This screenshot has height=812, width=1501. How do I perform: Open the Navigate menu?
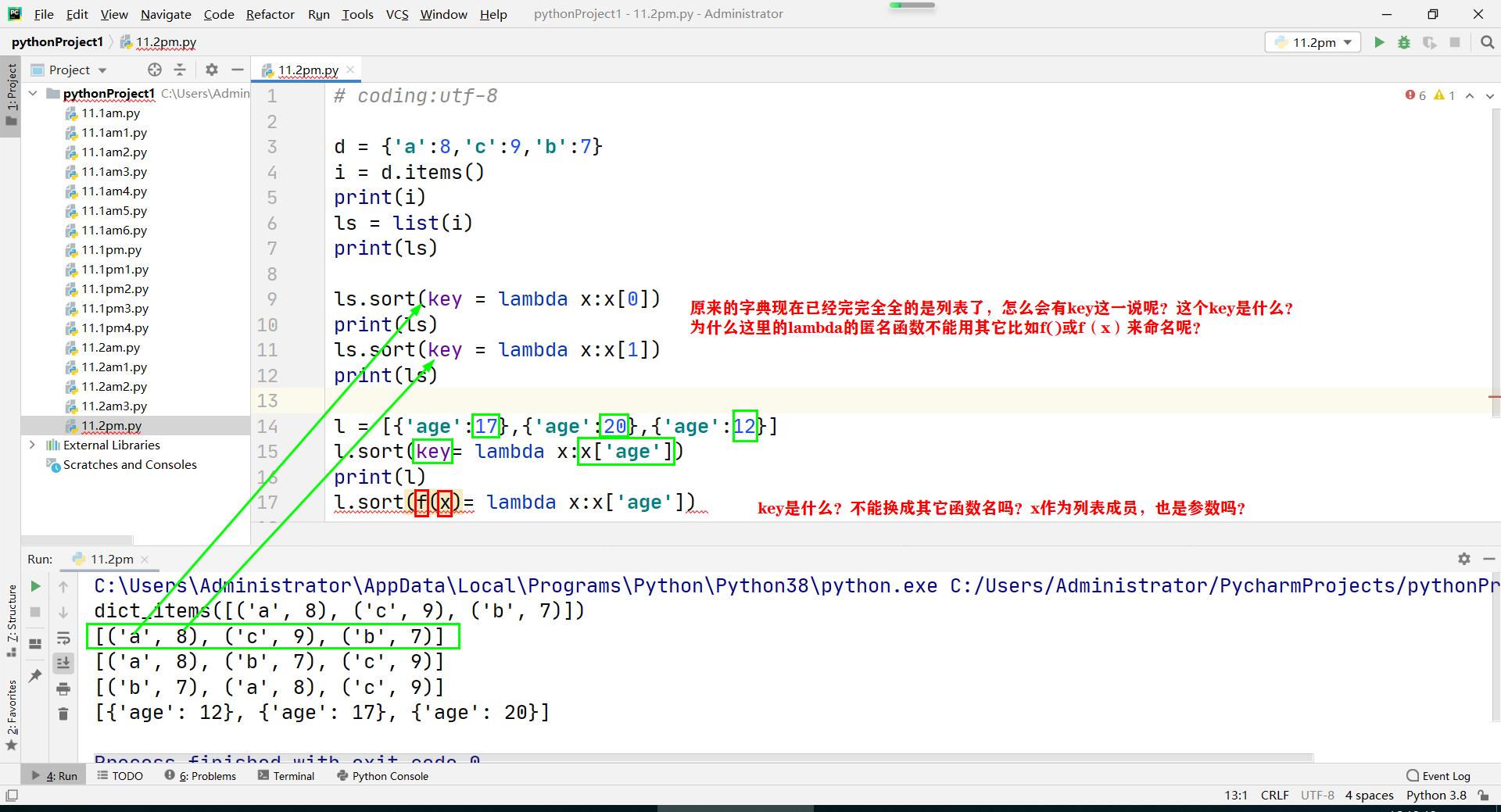pos(166,14)
